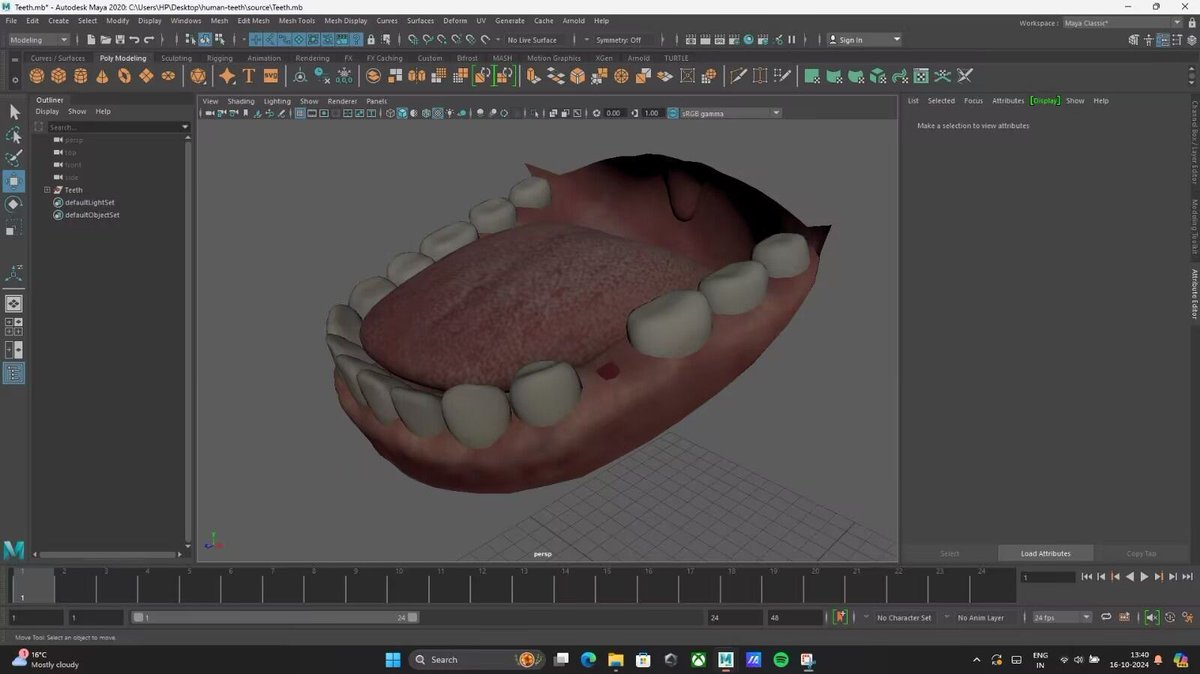This screenshot has height=674, width=1200.
Task: Switch to the Sculpting shelf tab
Action: [x=176, y=58]
